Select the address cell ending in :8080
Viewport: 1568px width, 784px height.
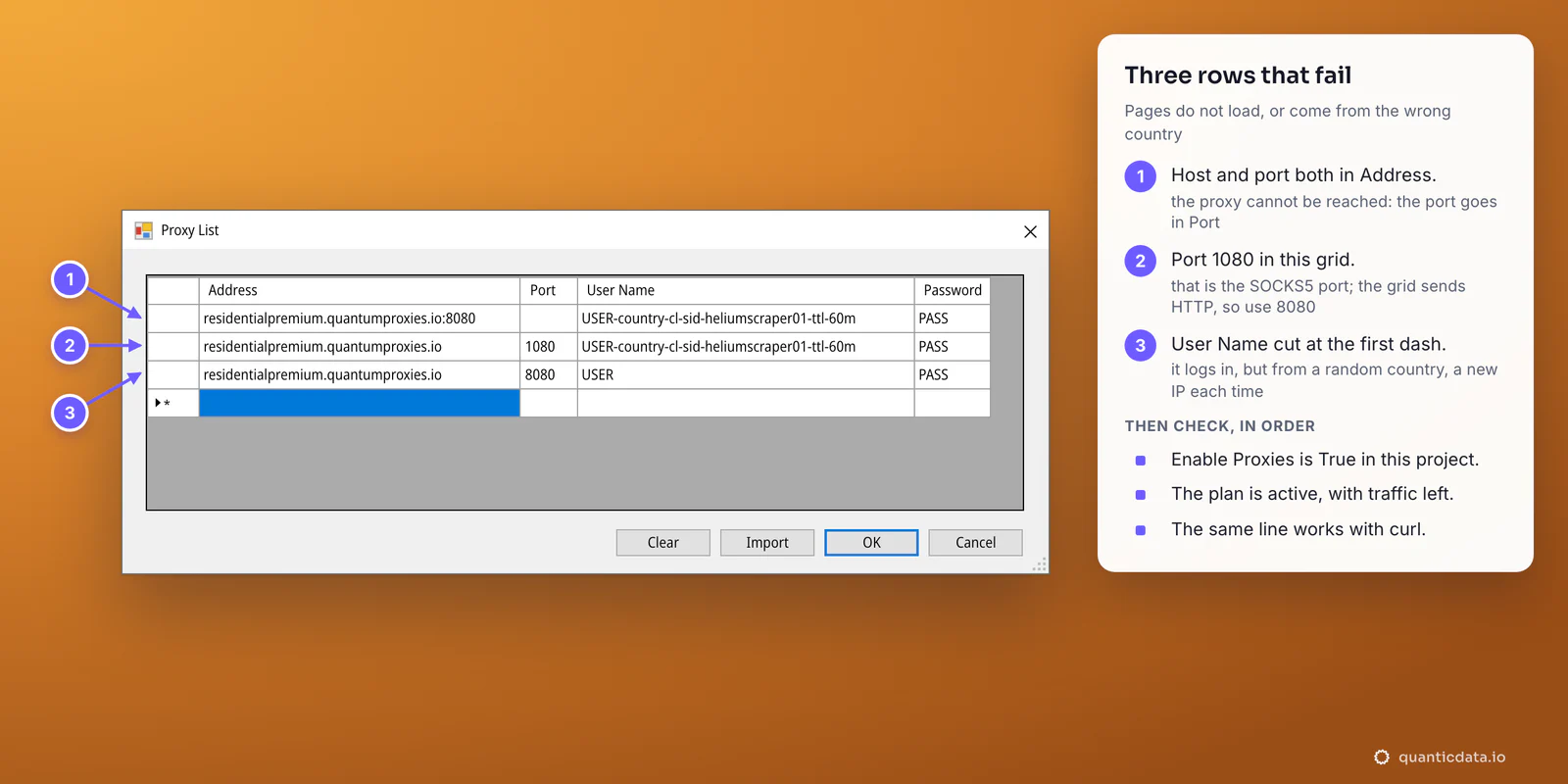[x=360, y=318]
